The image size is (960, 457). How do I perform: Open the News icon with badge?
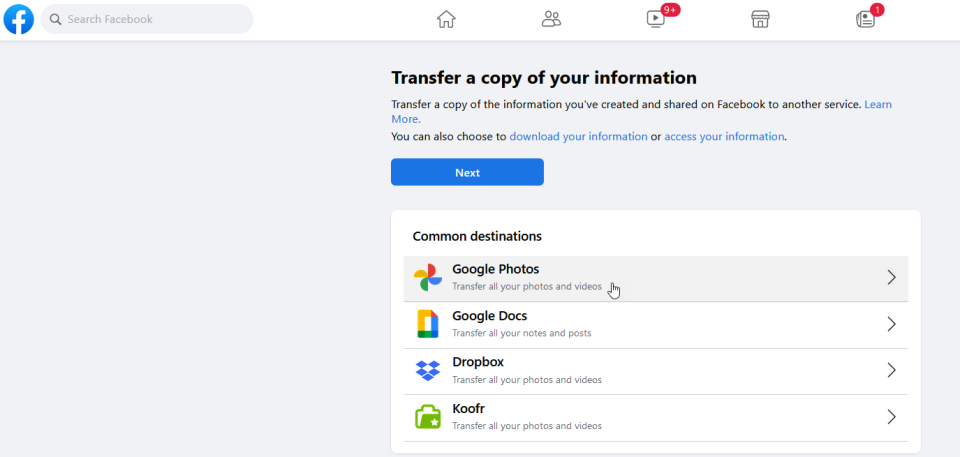864,20
